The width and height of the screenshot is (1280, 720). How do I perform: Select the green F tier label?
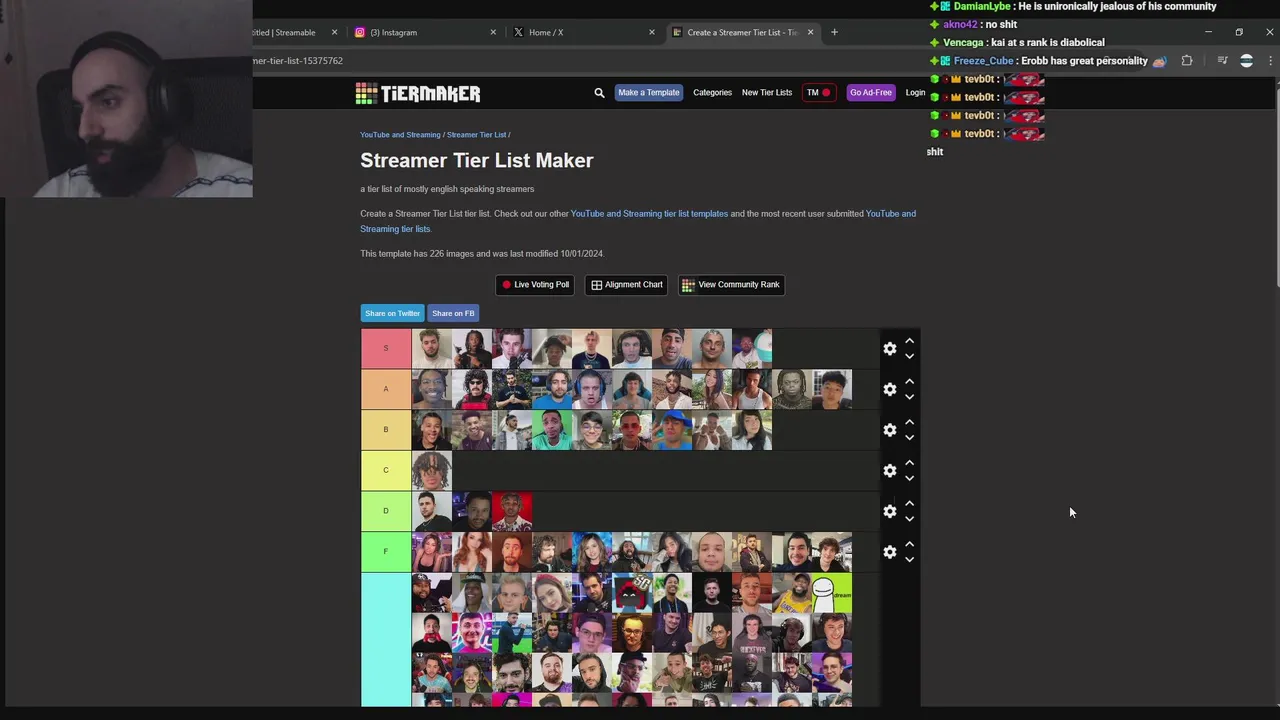[x=386, y=551]
